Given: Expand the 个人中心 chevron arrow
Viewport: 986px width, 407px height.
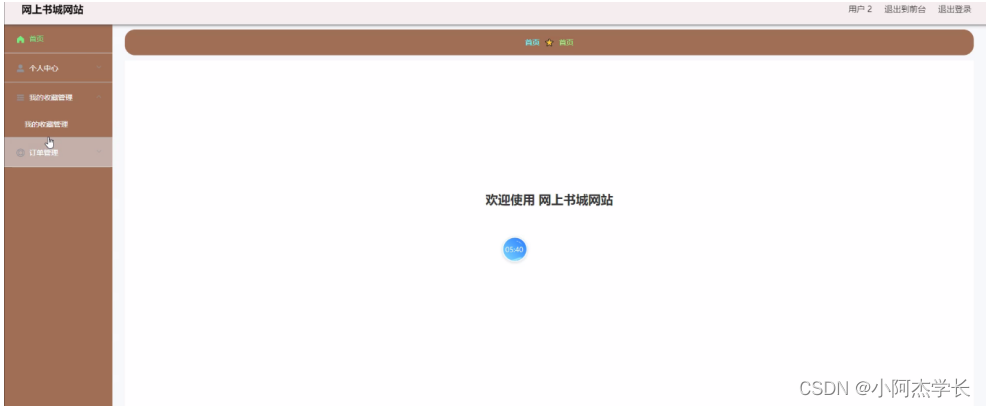Looking at the screenshot, I should click(x=99, y=68).
